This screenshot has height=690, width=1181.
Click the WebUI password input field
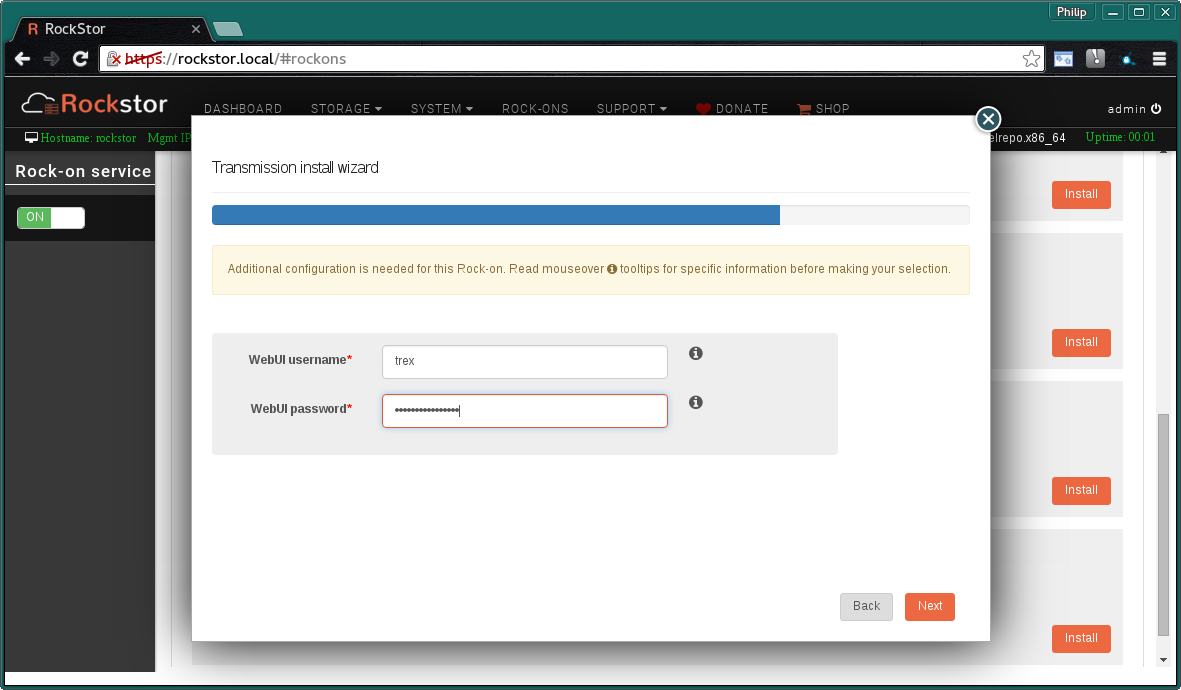click(524, 411)
